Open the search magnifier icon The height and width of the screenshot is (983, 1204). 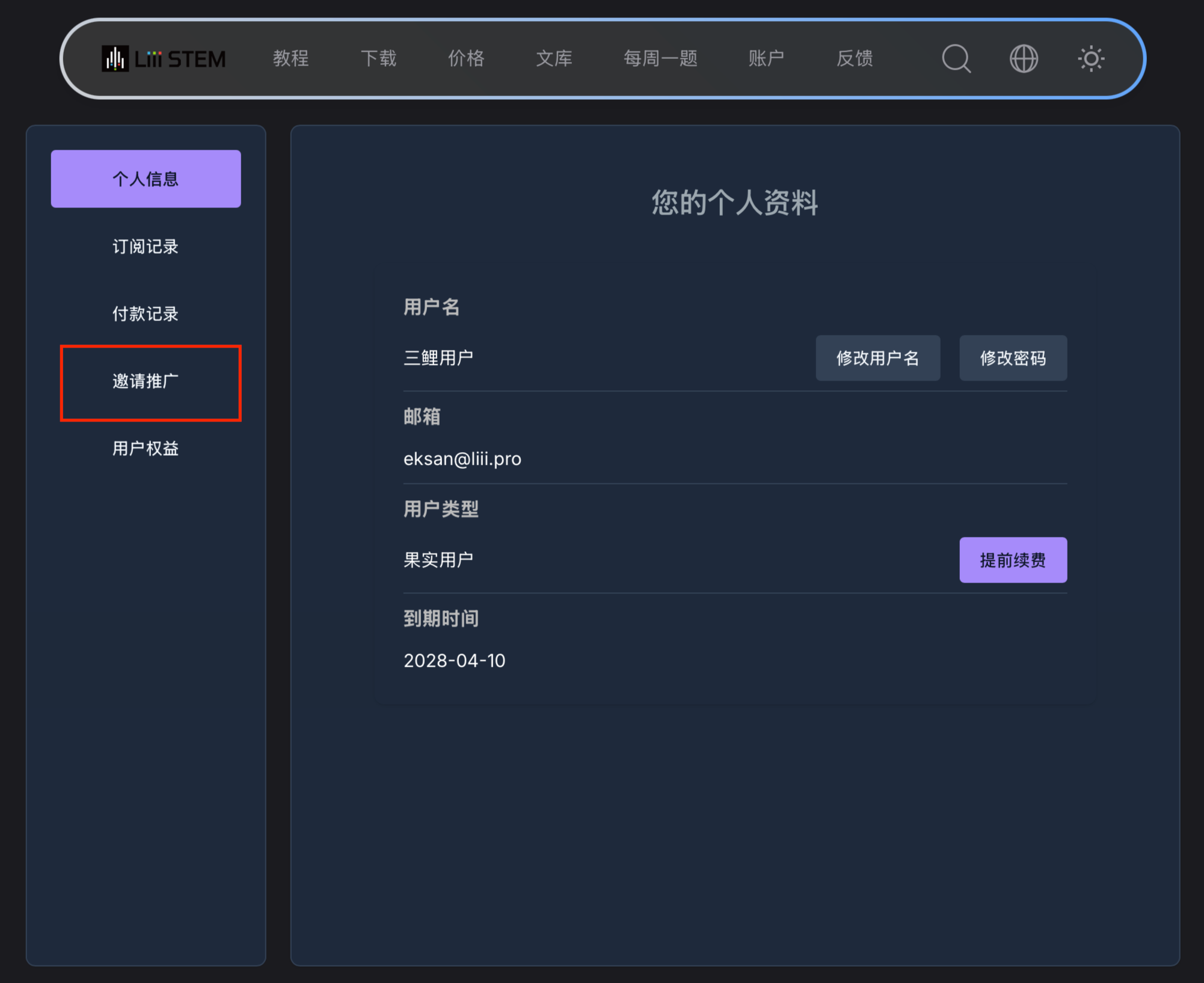[x=956, y=59]
